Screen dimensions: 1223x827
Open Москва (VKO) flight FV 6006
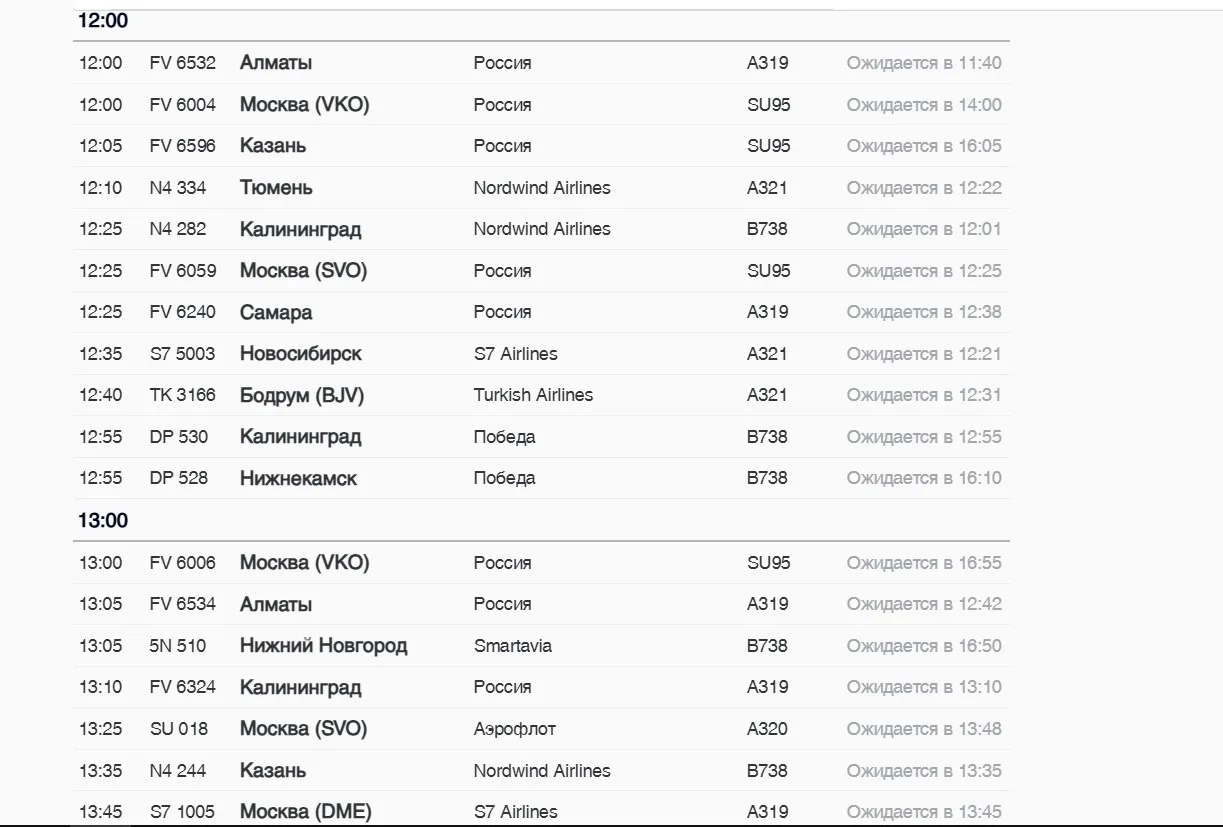541,563
